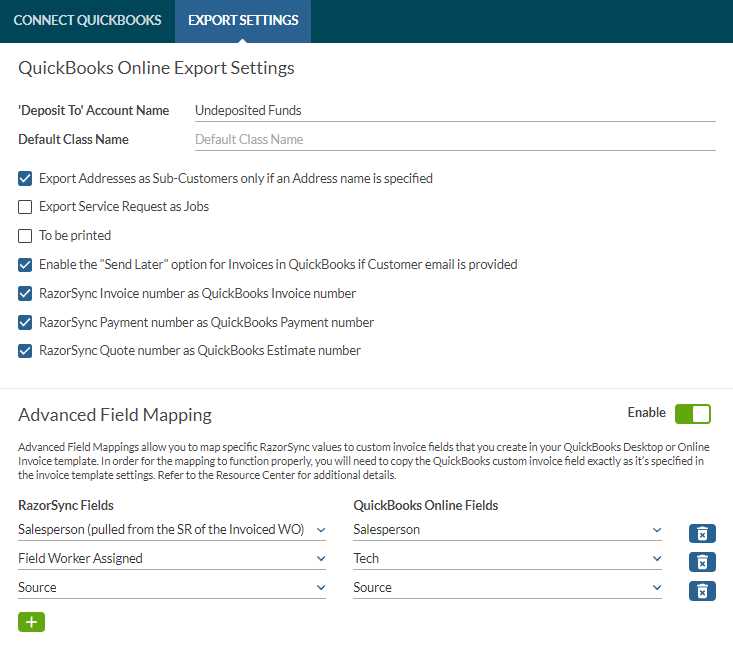Select the Advanced Field Mapping heading
The image size is (733, 651).
tap(115, 415)
